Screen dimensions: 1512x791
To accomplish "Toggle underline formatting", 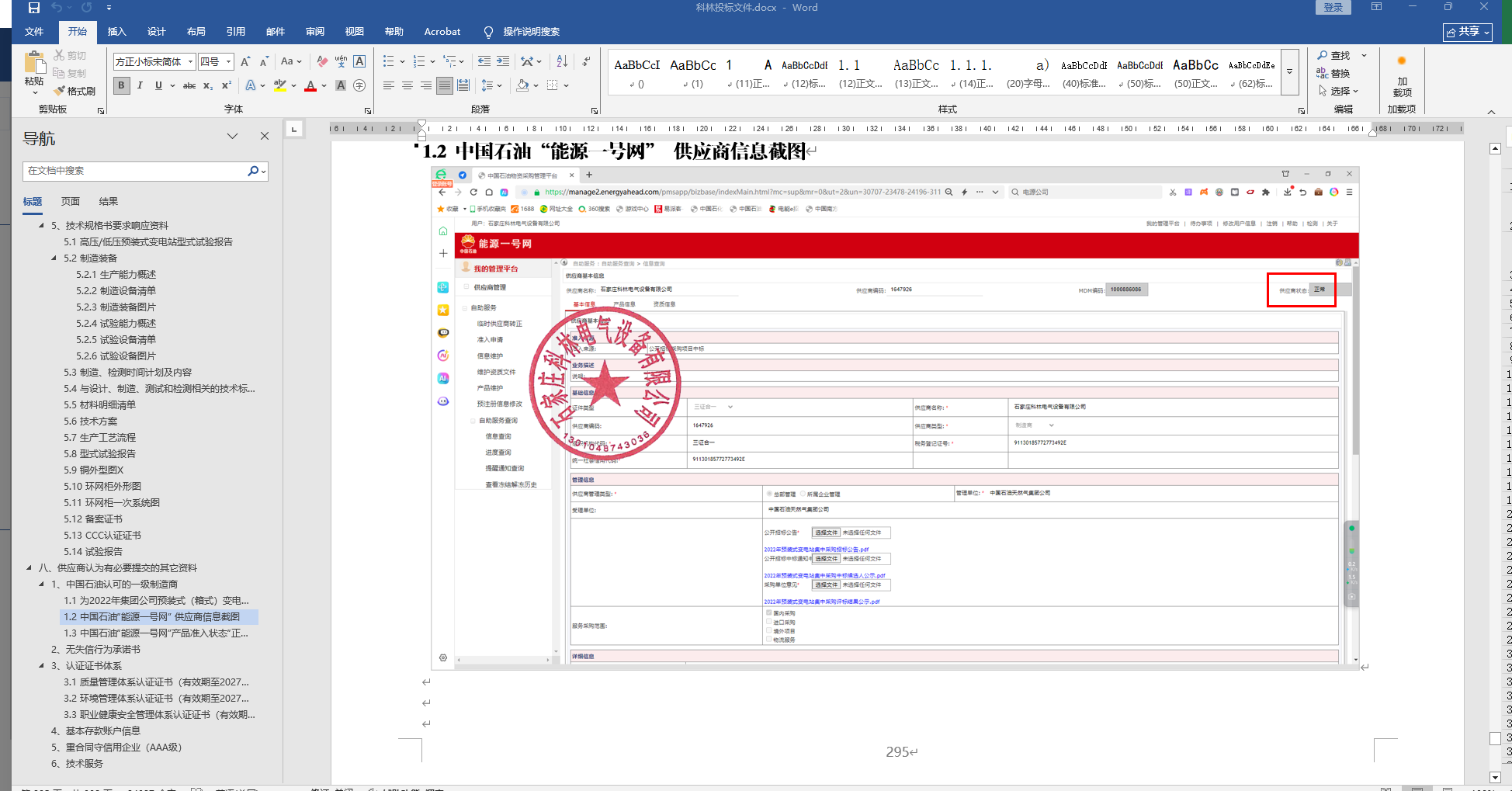I will (158, 85).
